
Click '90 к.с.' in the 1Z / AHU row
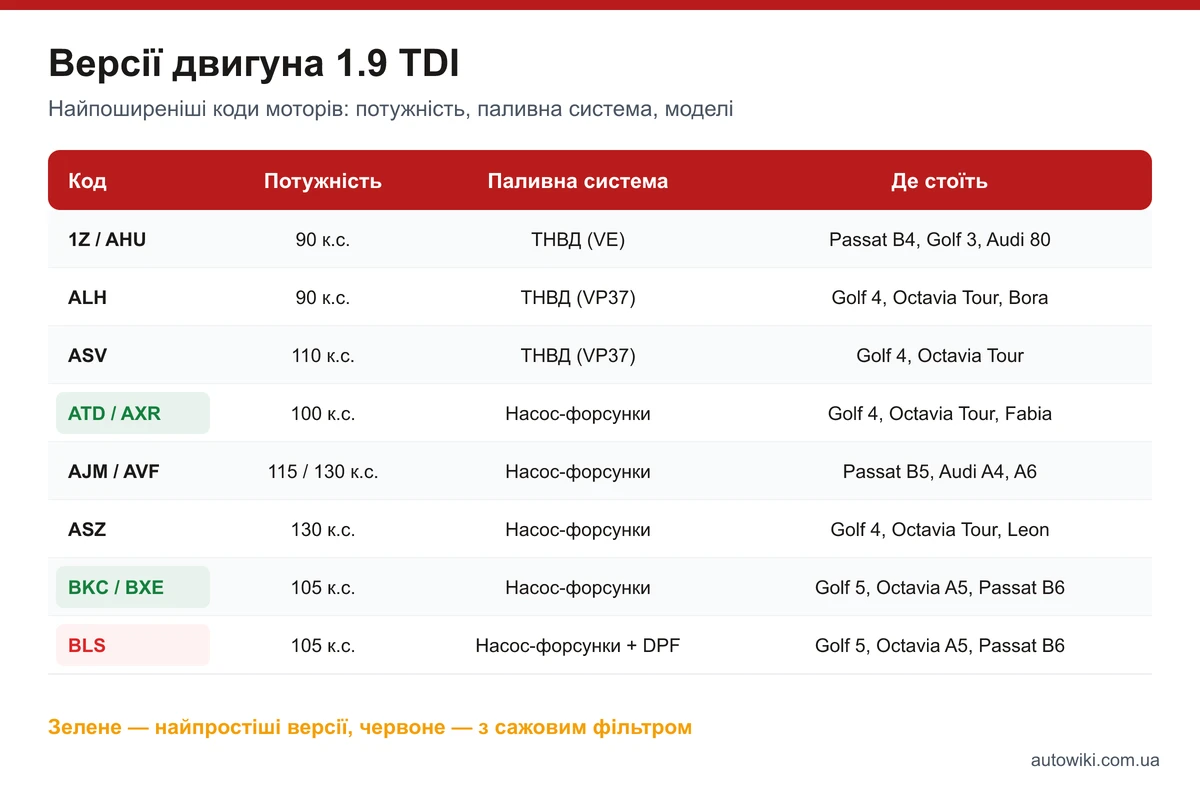tap(323, 240)
